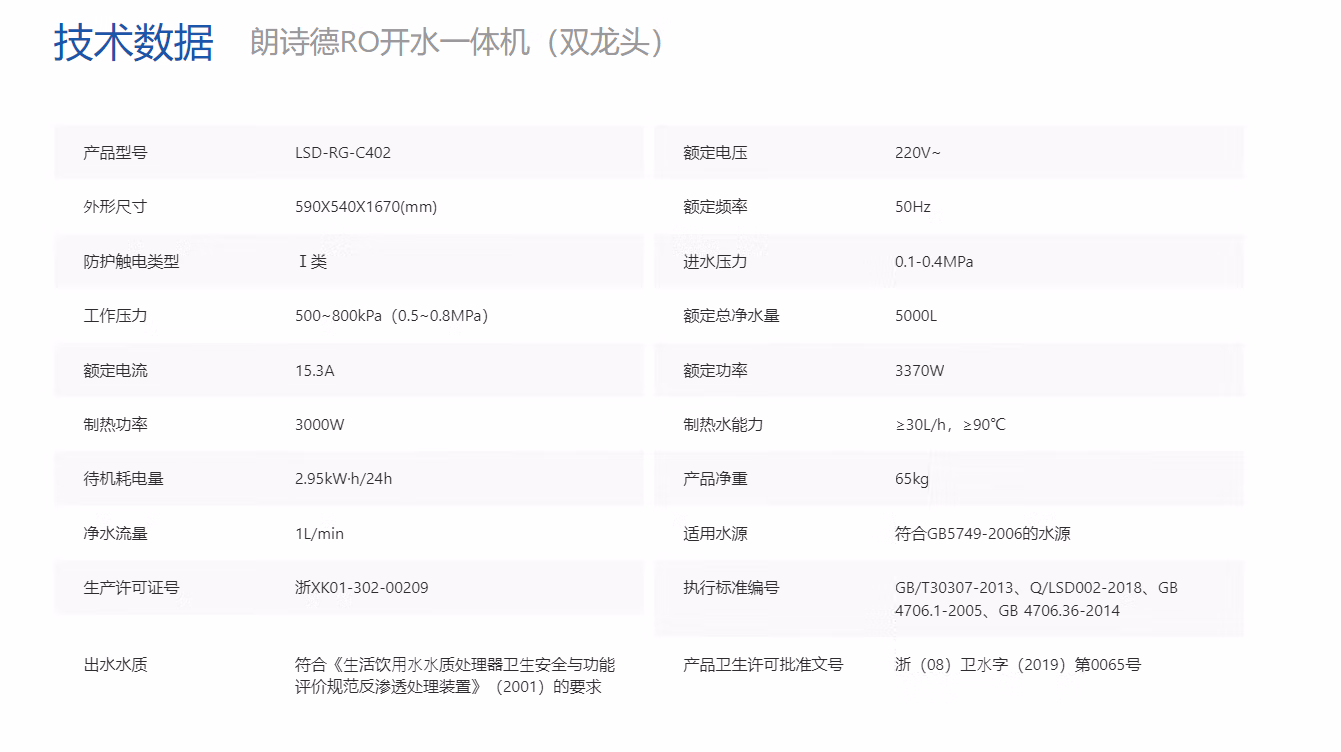The width and height of the screenshot is (1341, 752).
Task: Select the 0.1-0.4MPa value
Action: click(934, 262)
